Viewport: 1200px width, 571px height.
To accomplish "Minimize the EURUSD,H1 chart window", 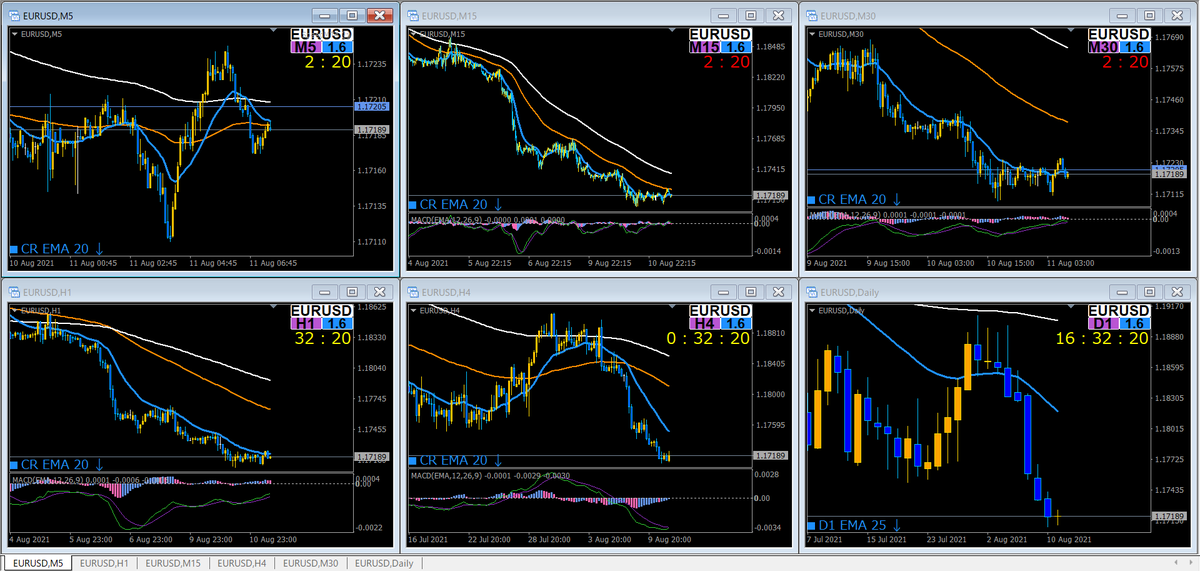I will pyautogui.click(x=325, y=292).
